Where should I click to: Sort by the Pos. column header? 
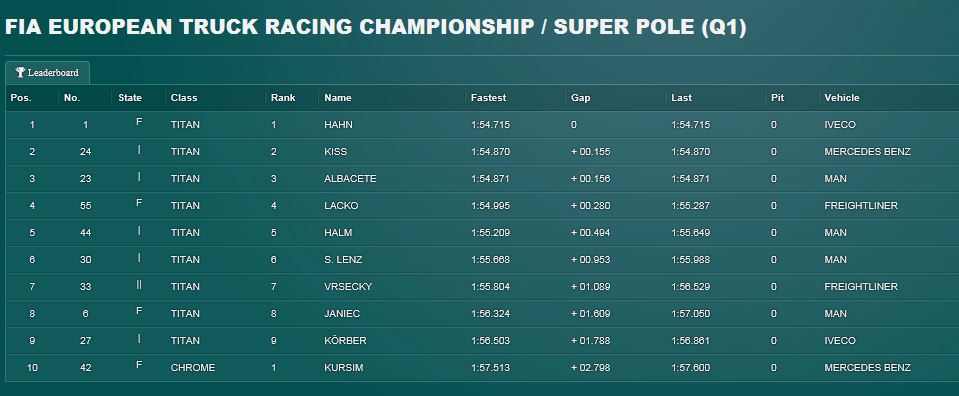coord(21,98)
